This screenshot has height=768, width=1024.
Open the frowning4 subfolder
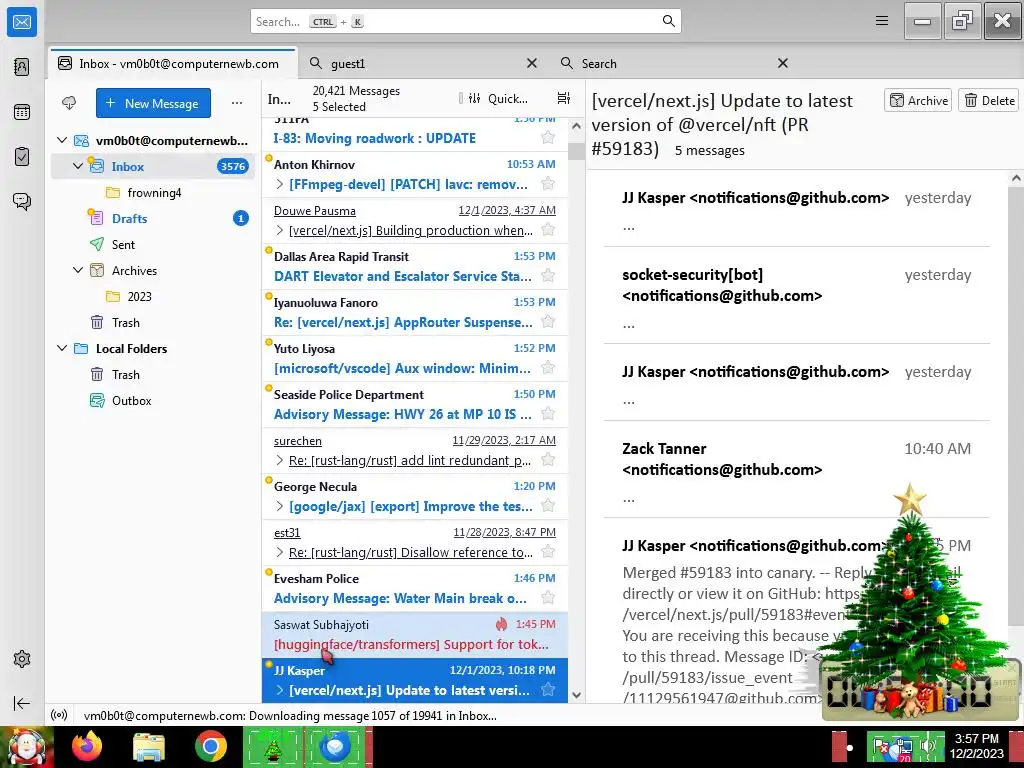point(153,193)
